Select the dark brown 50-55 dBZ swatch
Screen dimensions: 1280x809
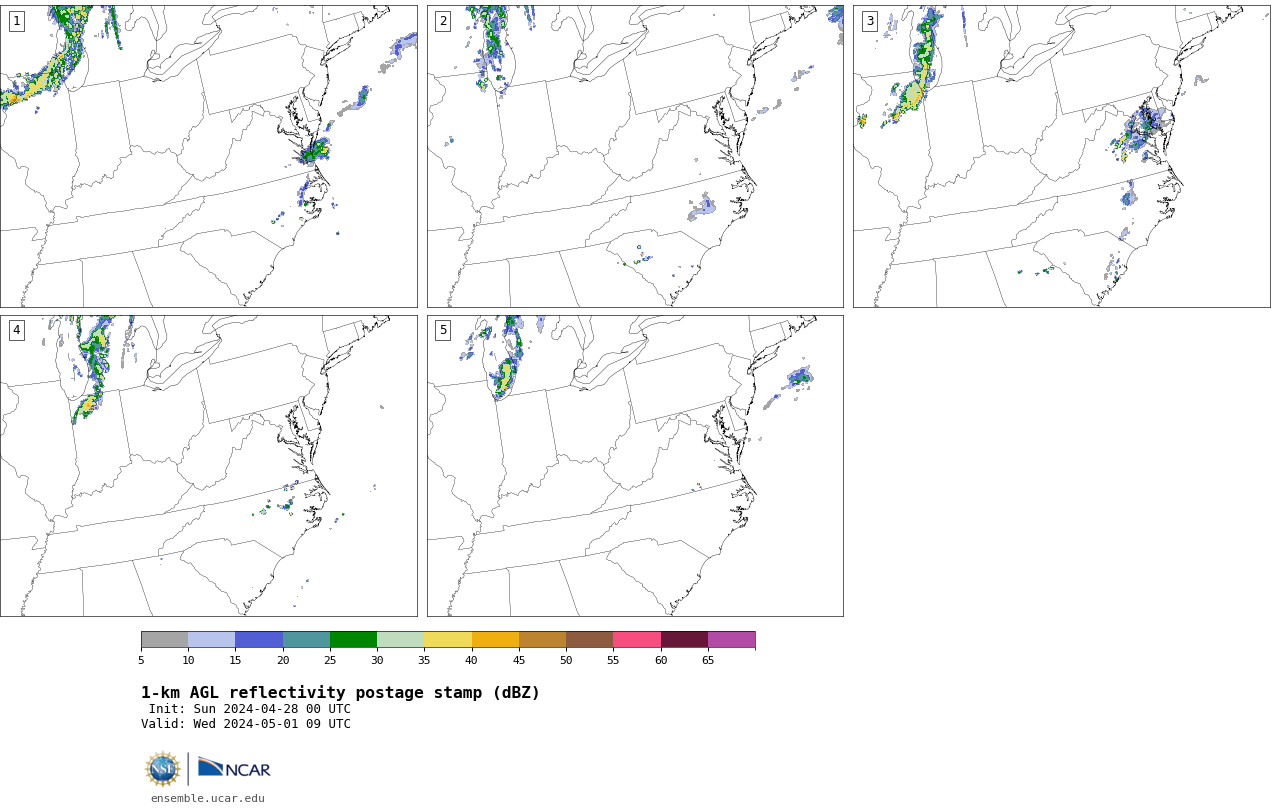pyautogui.click(x=589, y=640)
